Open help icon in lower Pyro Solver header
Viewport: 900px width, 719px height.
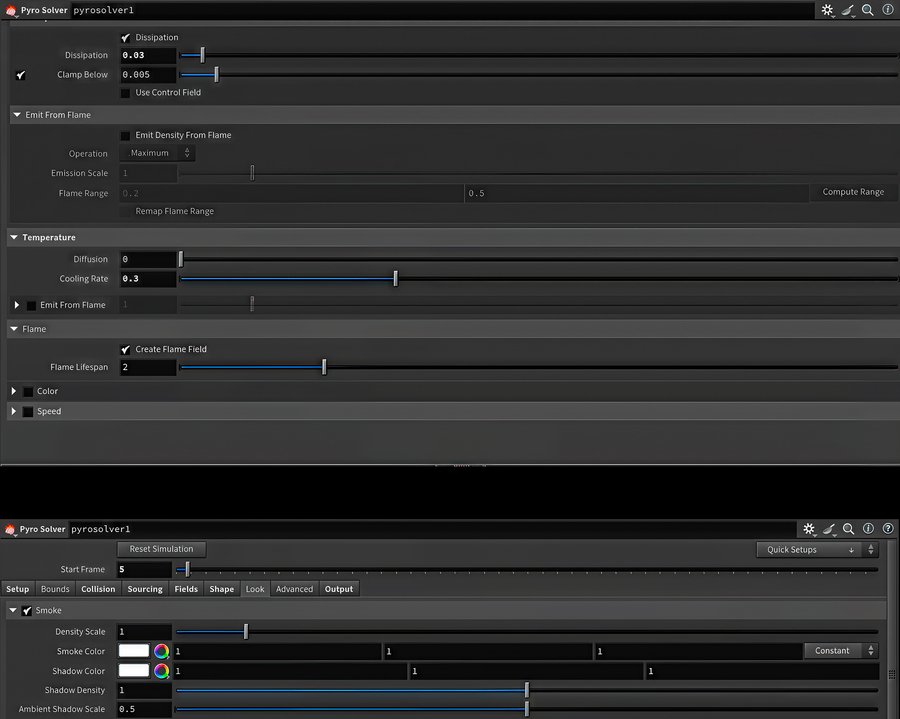[888, 528]
